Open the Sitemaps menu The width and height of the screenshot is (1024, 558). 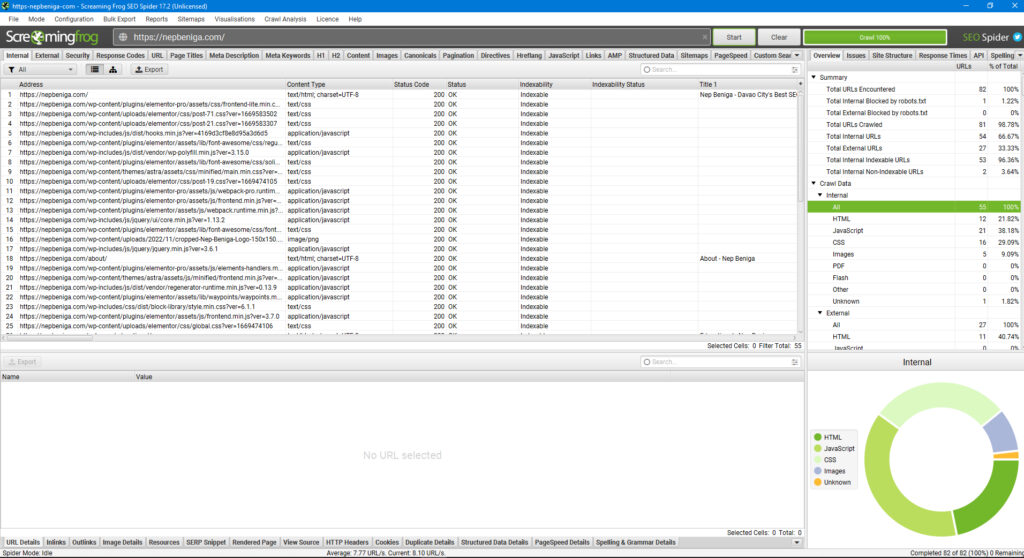(191, 19)
